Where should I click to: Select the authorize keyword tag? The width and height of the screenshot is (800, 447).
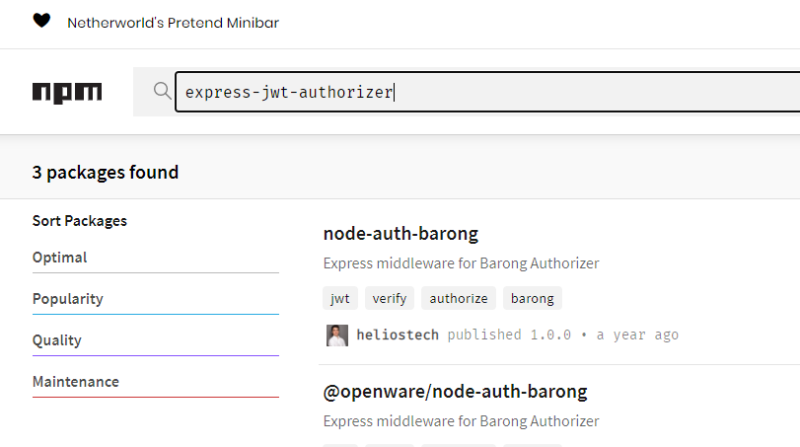[x=459, y=298]
